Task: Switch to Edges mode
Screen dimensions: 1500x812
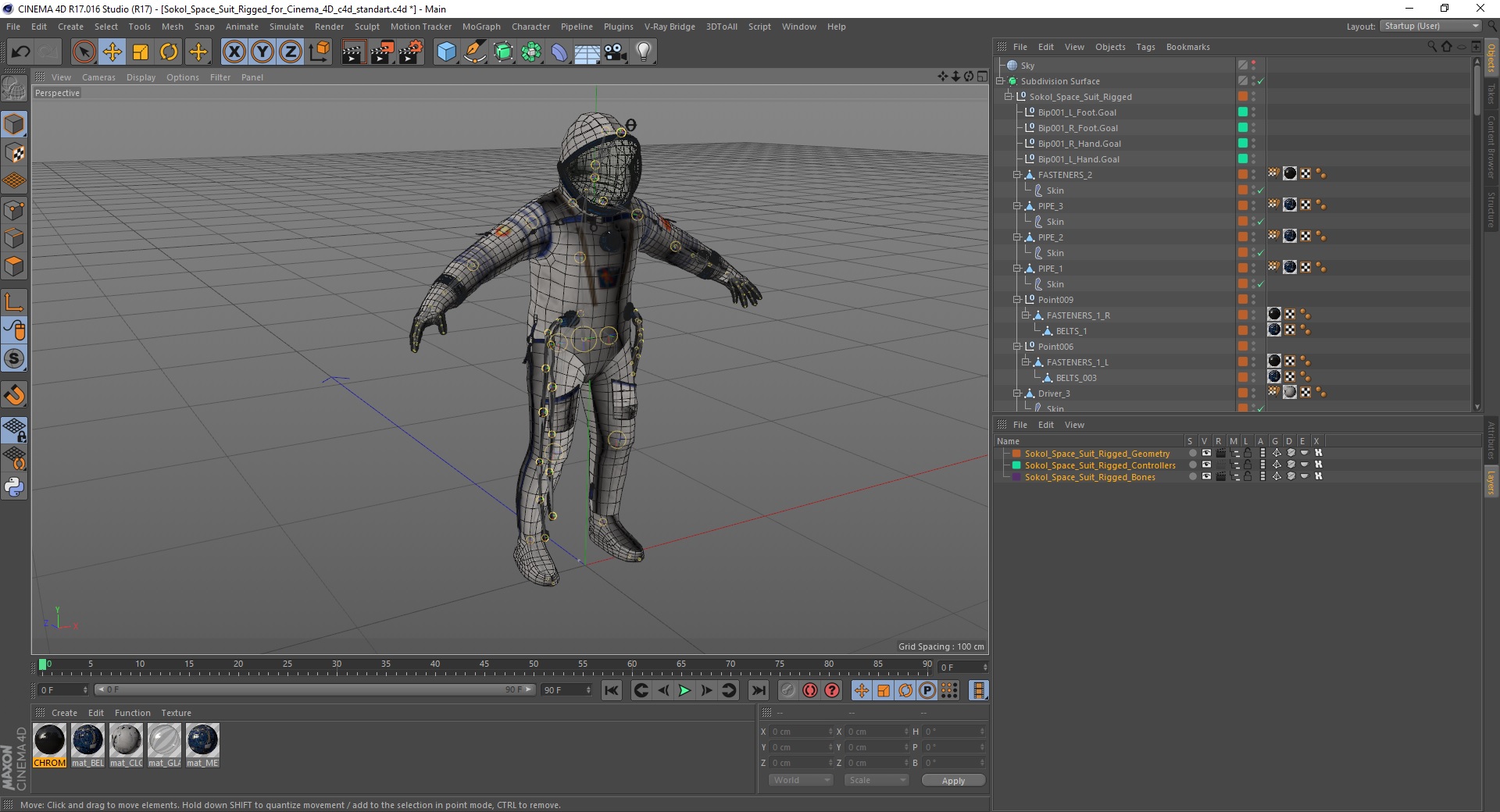Action: pyautogui.click(x=14, y=238)
